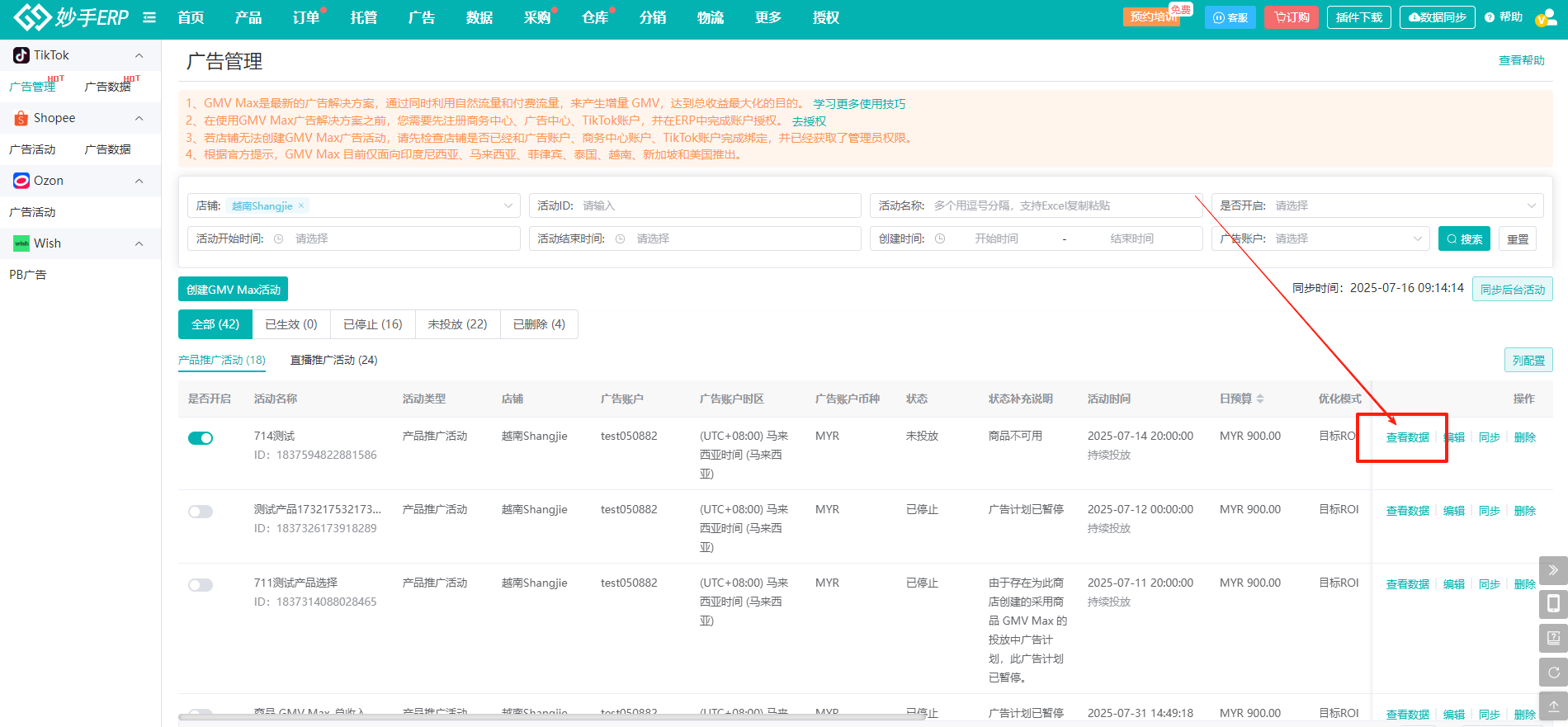Click clock icon in 活动结束时间 field
1568x727 pixels.
click(620, 238)
